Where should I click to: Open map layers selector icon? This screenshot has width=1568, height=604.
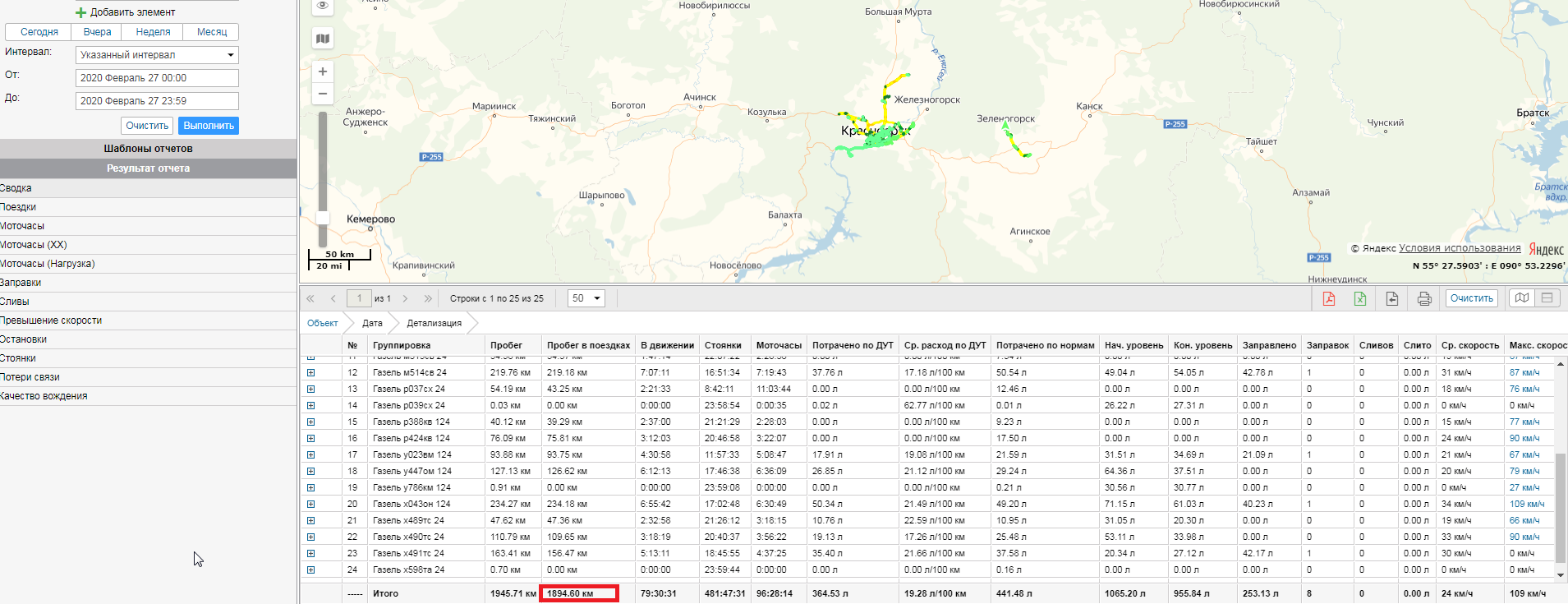(x=323, y=39)
